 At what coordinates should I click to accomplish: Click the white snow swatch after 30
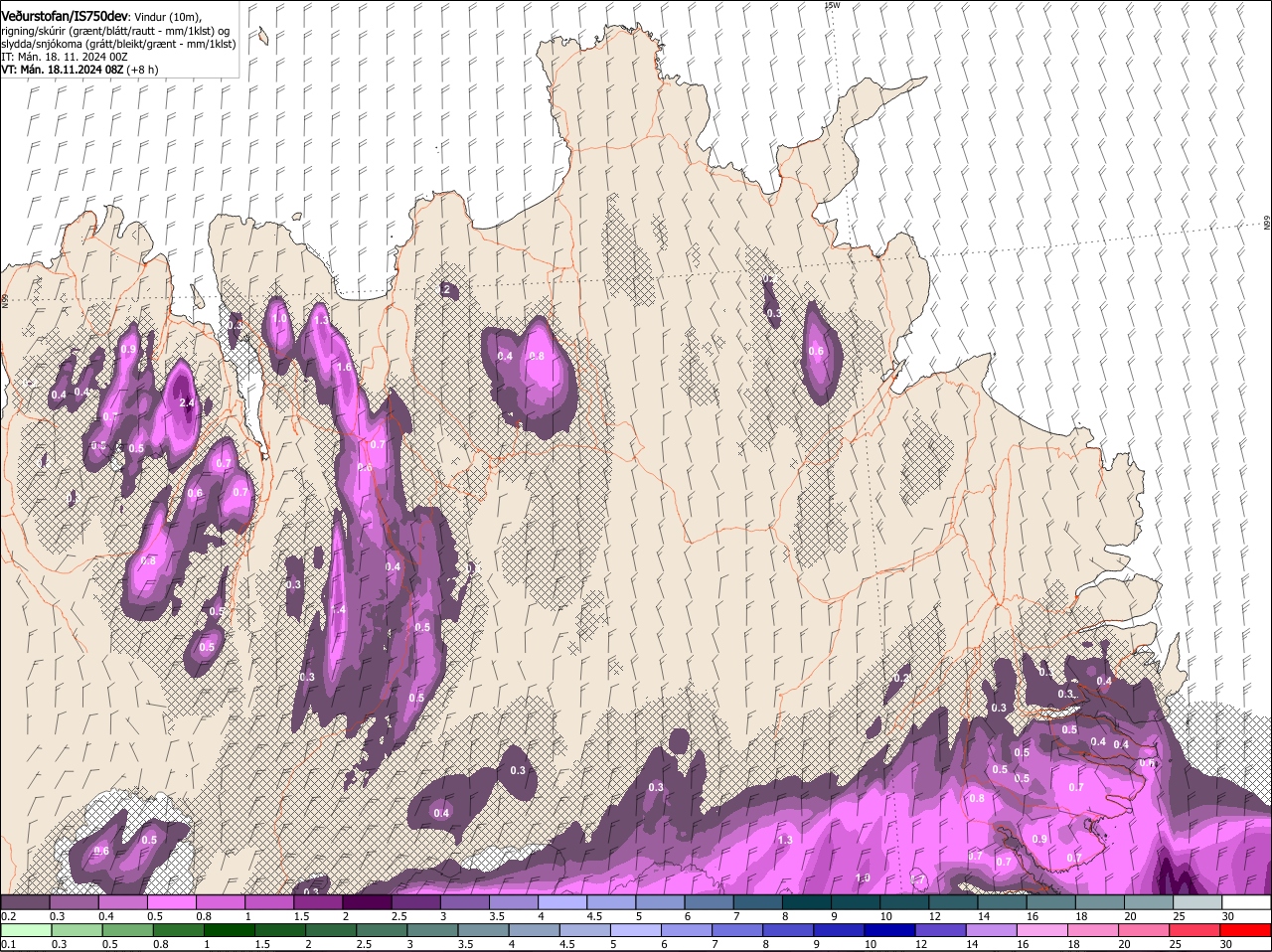click(1246, 902)
